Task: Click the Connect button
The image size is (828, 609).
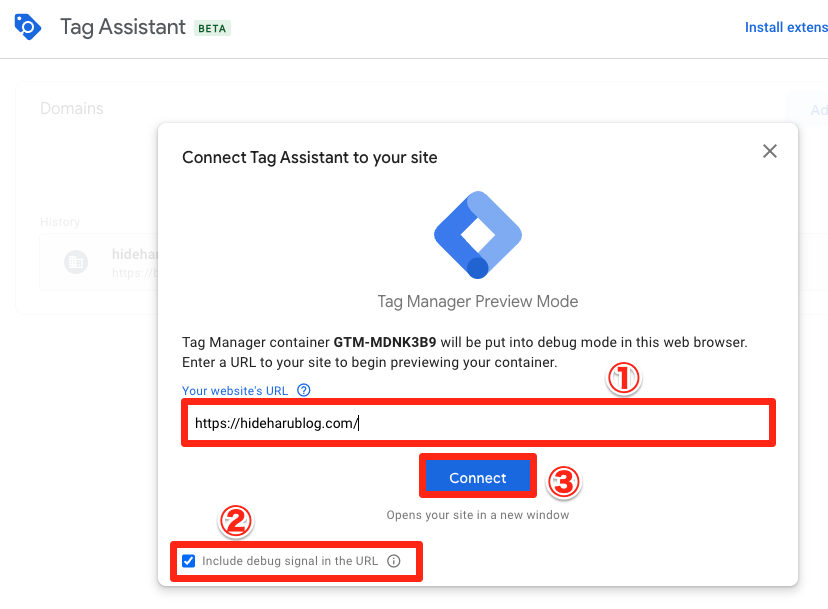Action: coord(477,477)
